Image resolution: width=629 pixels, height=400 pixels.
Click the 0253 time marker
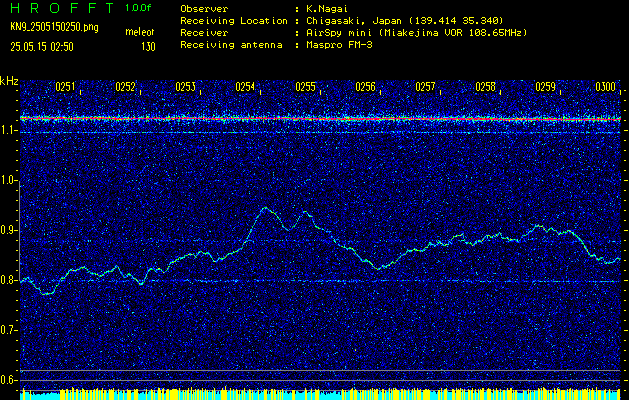pyautogui.click(x=185, y=87)
